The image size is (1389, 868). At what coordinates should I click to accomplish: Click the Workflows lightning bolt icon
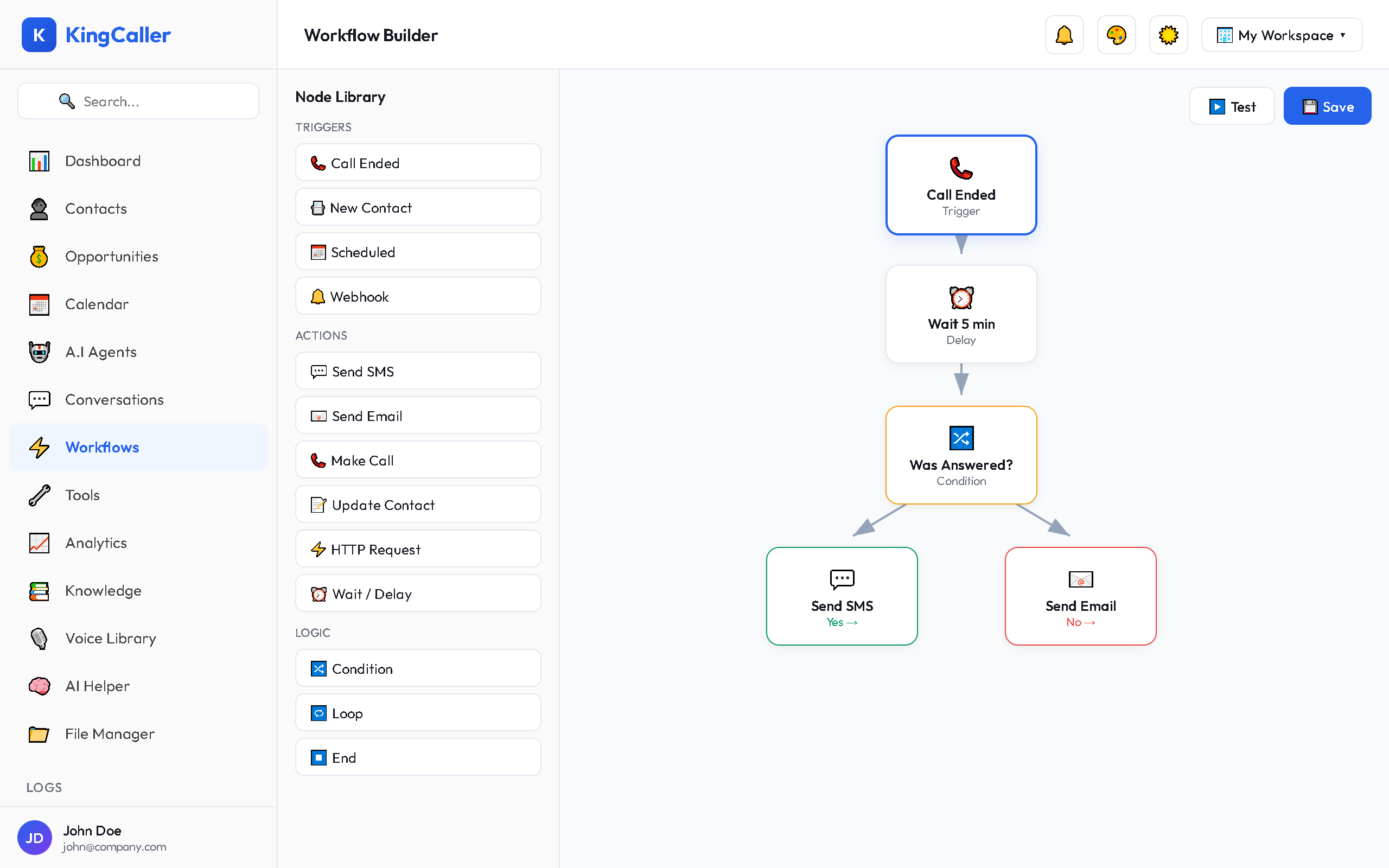[x=39, y=447]
